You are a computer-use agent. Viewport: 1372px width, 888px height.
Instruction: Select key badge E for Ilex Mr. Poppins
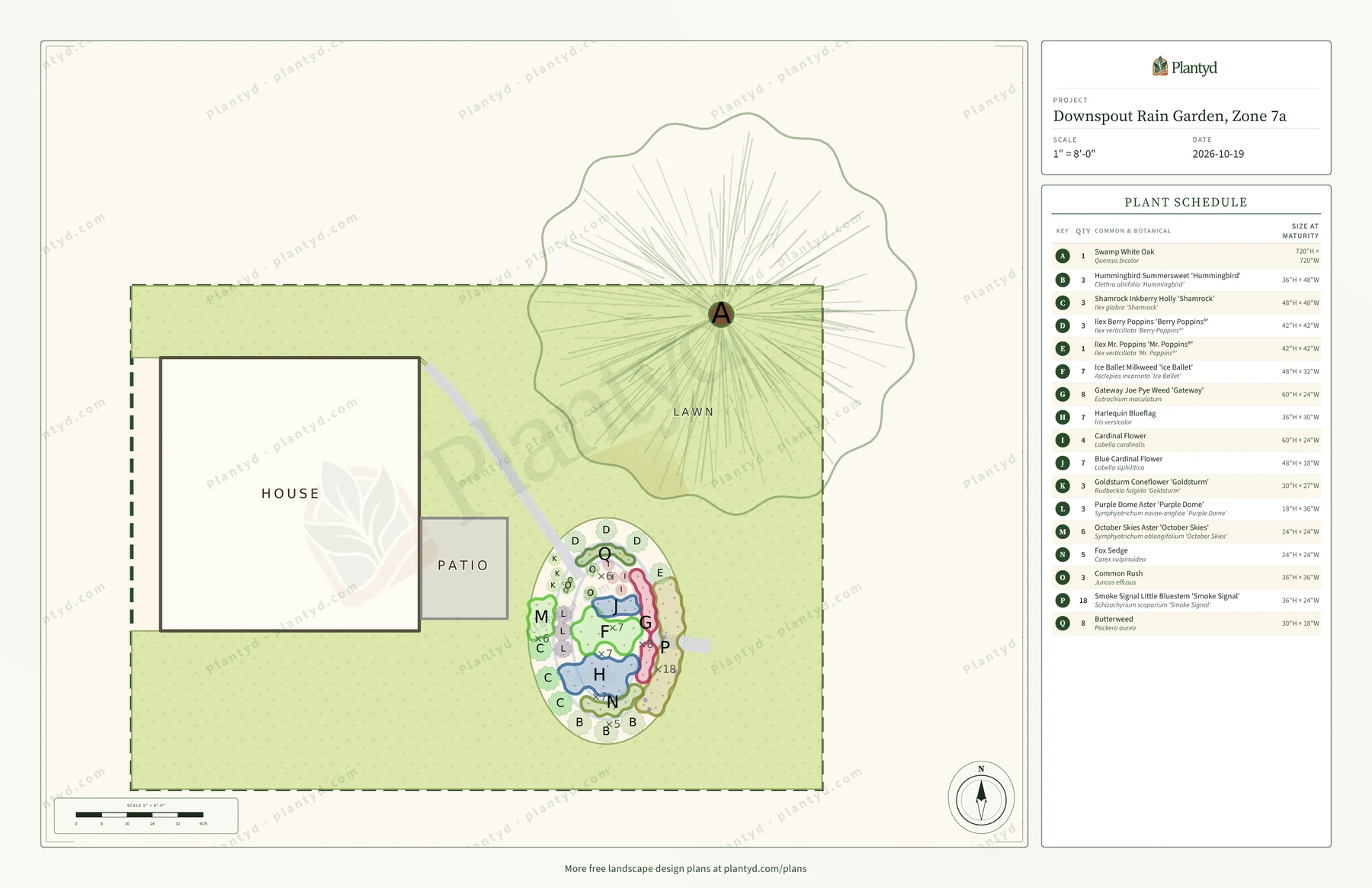(1063, 348)
